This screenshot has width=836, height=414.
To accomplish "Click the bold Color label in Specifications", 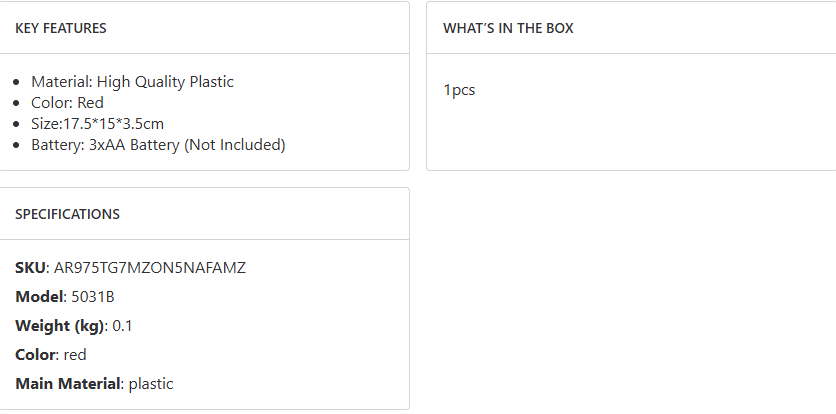I will (35, 355).
